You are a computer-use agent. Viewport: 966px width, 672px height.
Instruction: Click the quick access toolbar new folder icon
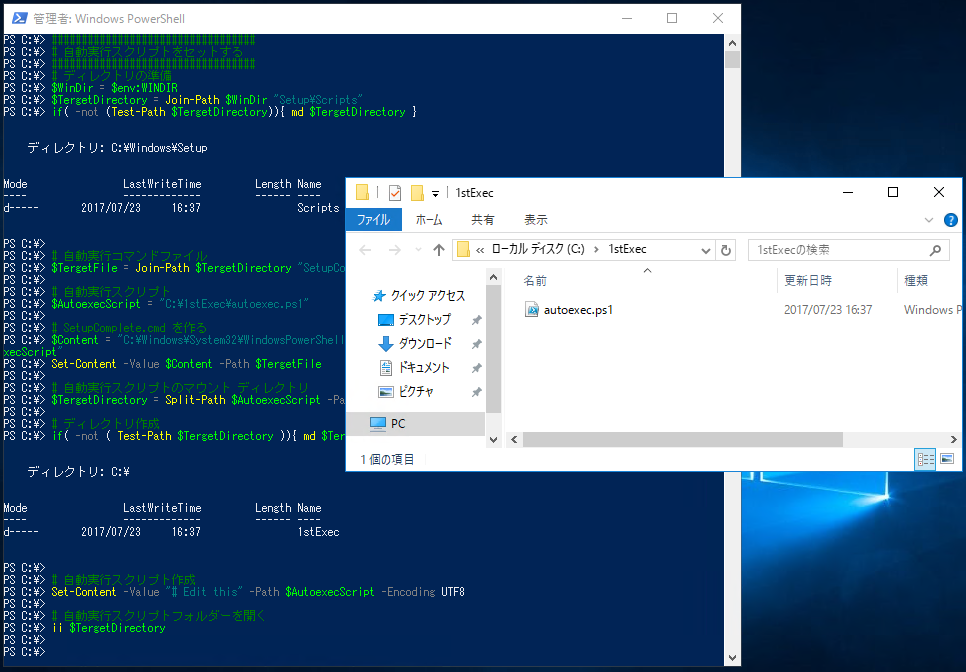[417, 193]
